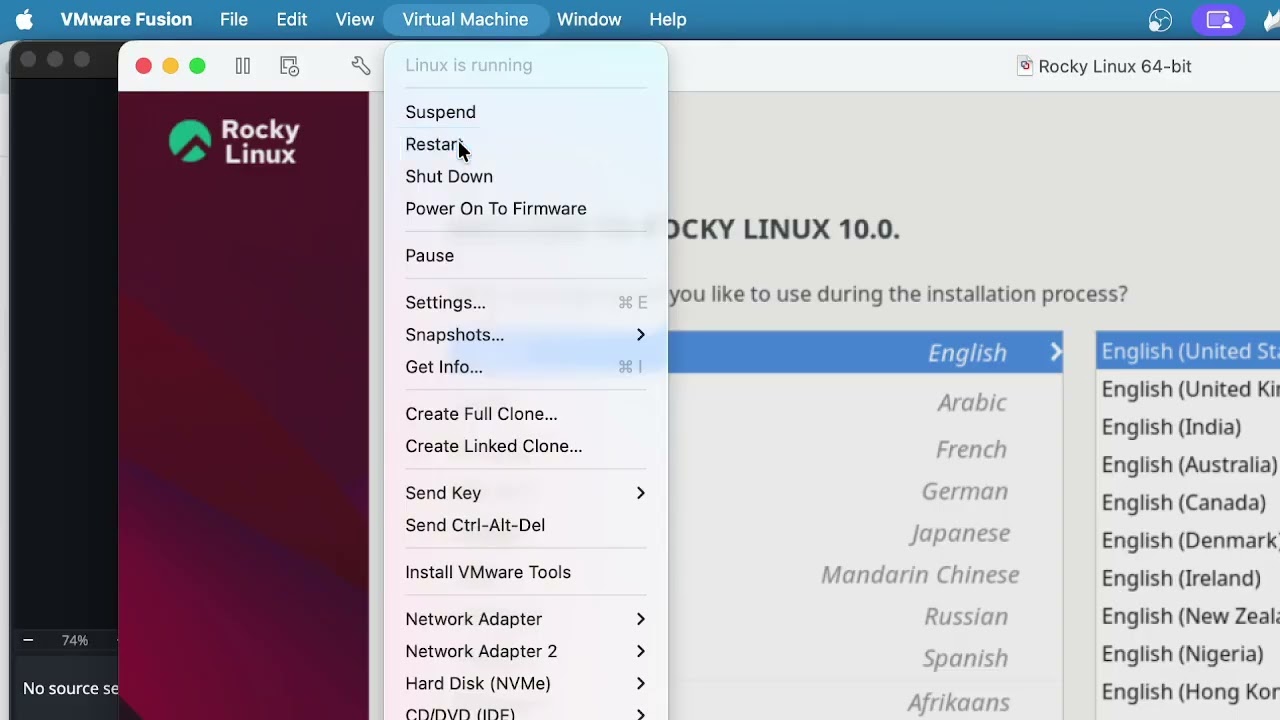Select Shut Down menu entry
Screen dimensions: 1280x720
click(x=526, y=176)
